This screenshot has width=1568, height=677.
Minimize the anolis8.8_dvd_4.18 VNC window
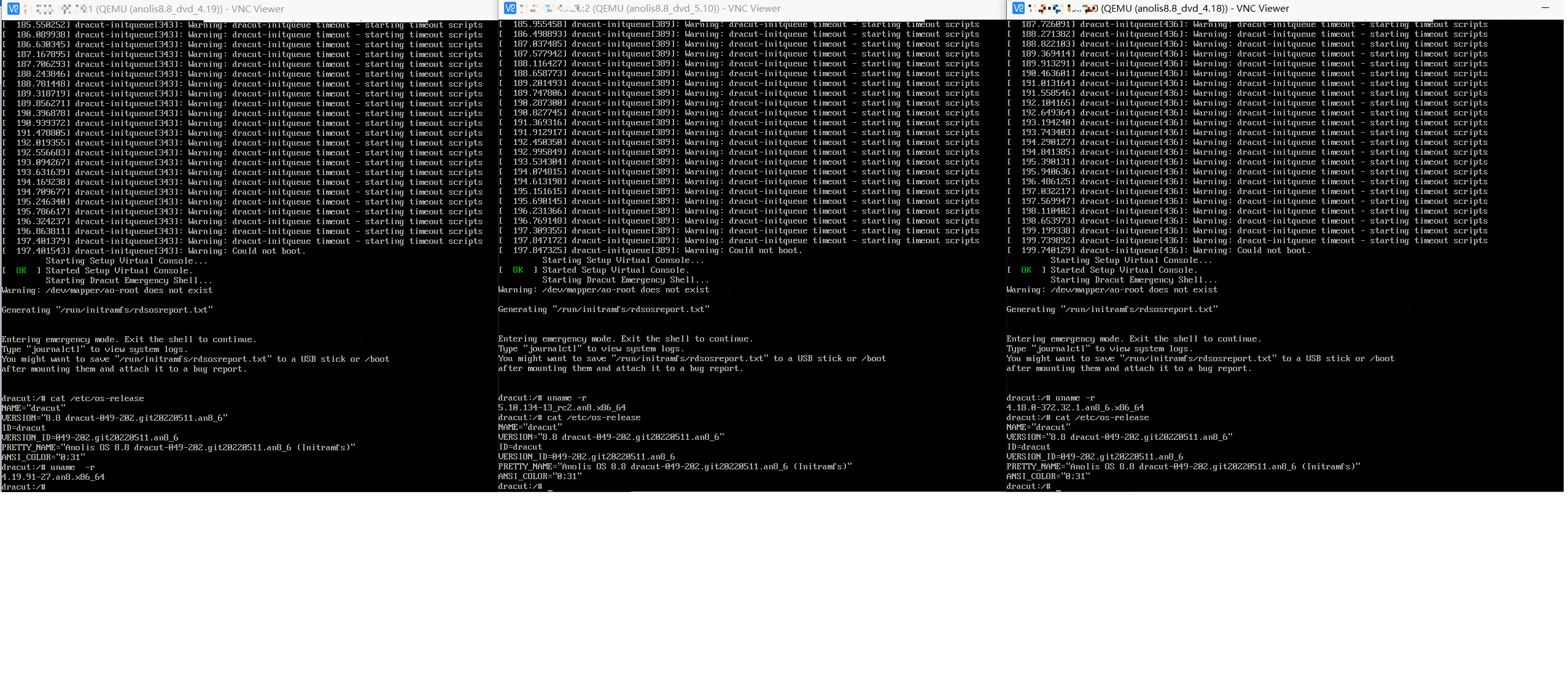(x=1545, y=8)
